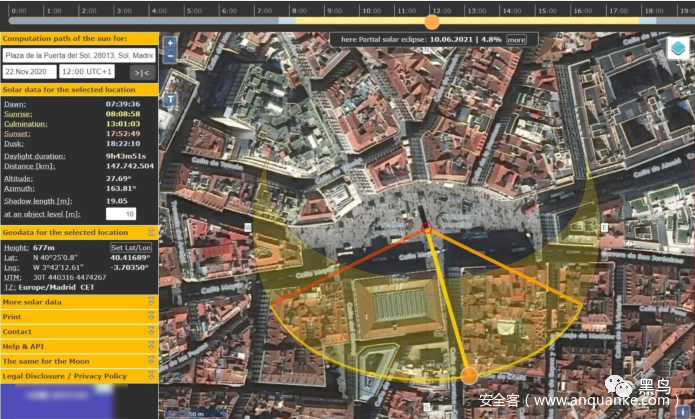Click the S compass marker at map bottom

tap(426, 407)
